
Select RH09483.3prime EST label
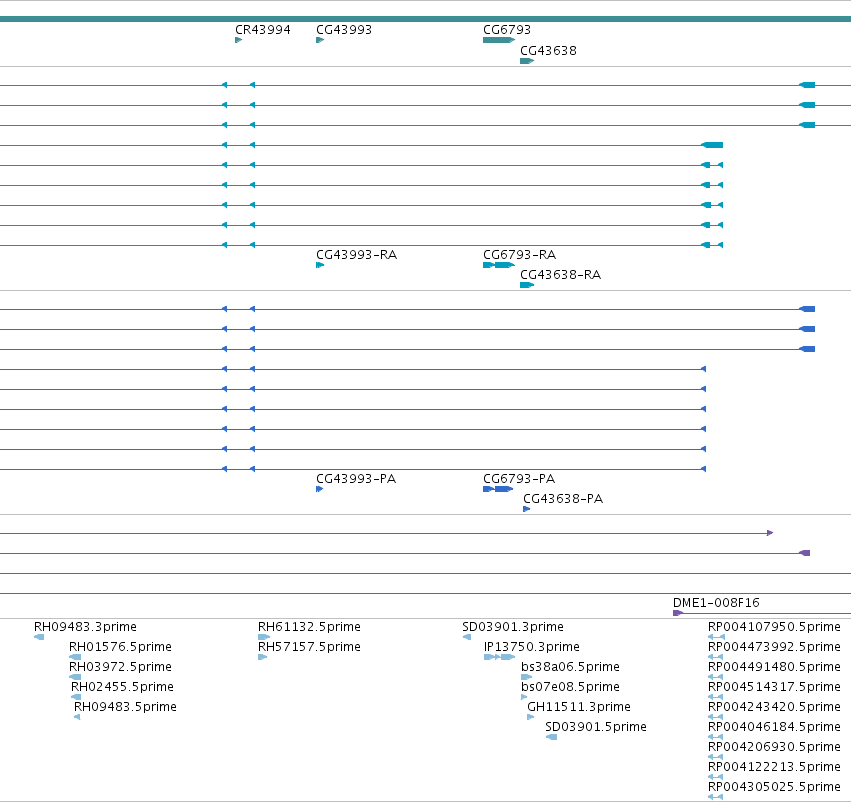tap(85, 627)
